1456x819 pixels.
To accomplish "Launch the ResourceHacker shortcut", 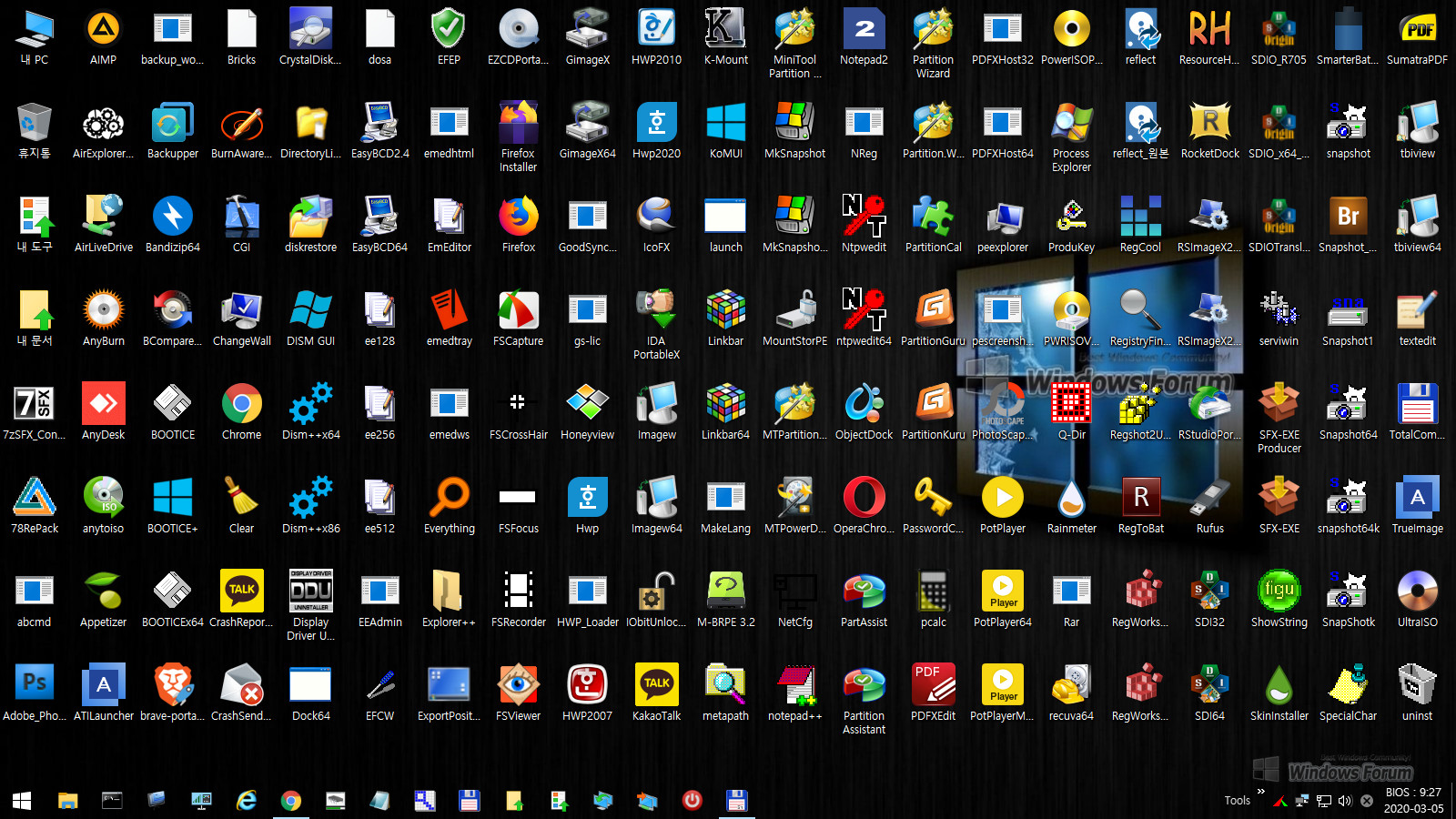I will click(1209, 37).
